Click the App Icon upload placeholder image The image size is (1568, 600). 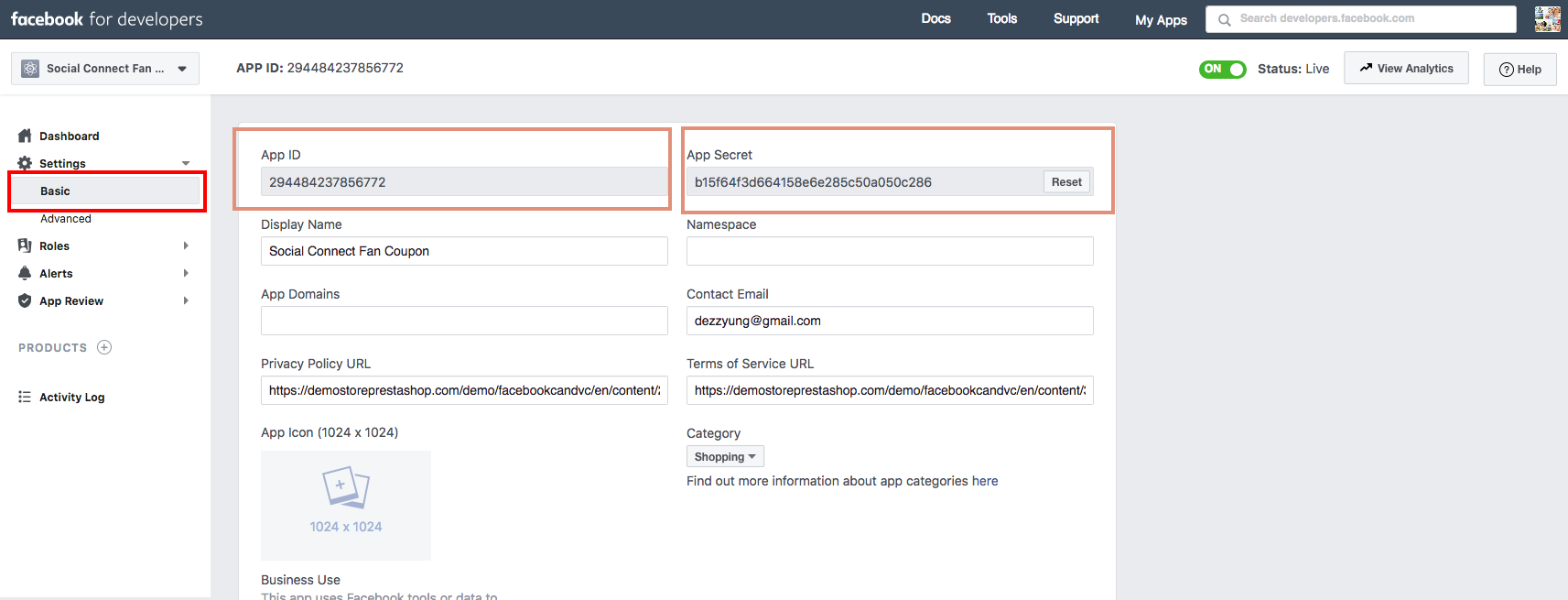tap(346, 505)
